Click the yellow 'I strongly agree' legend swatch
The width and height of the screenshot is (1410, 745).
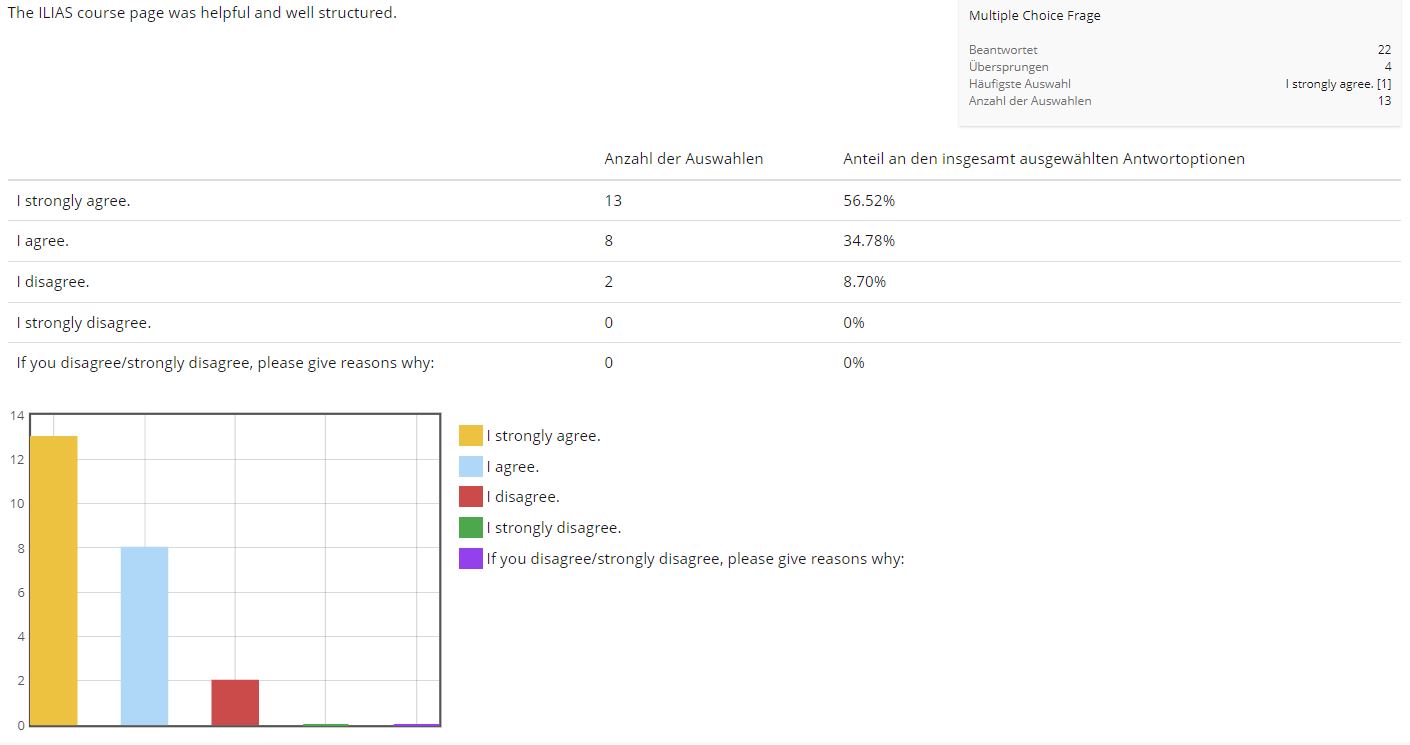tap(470, 436)
